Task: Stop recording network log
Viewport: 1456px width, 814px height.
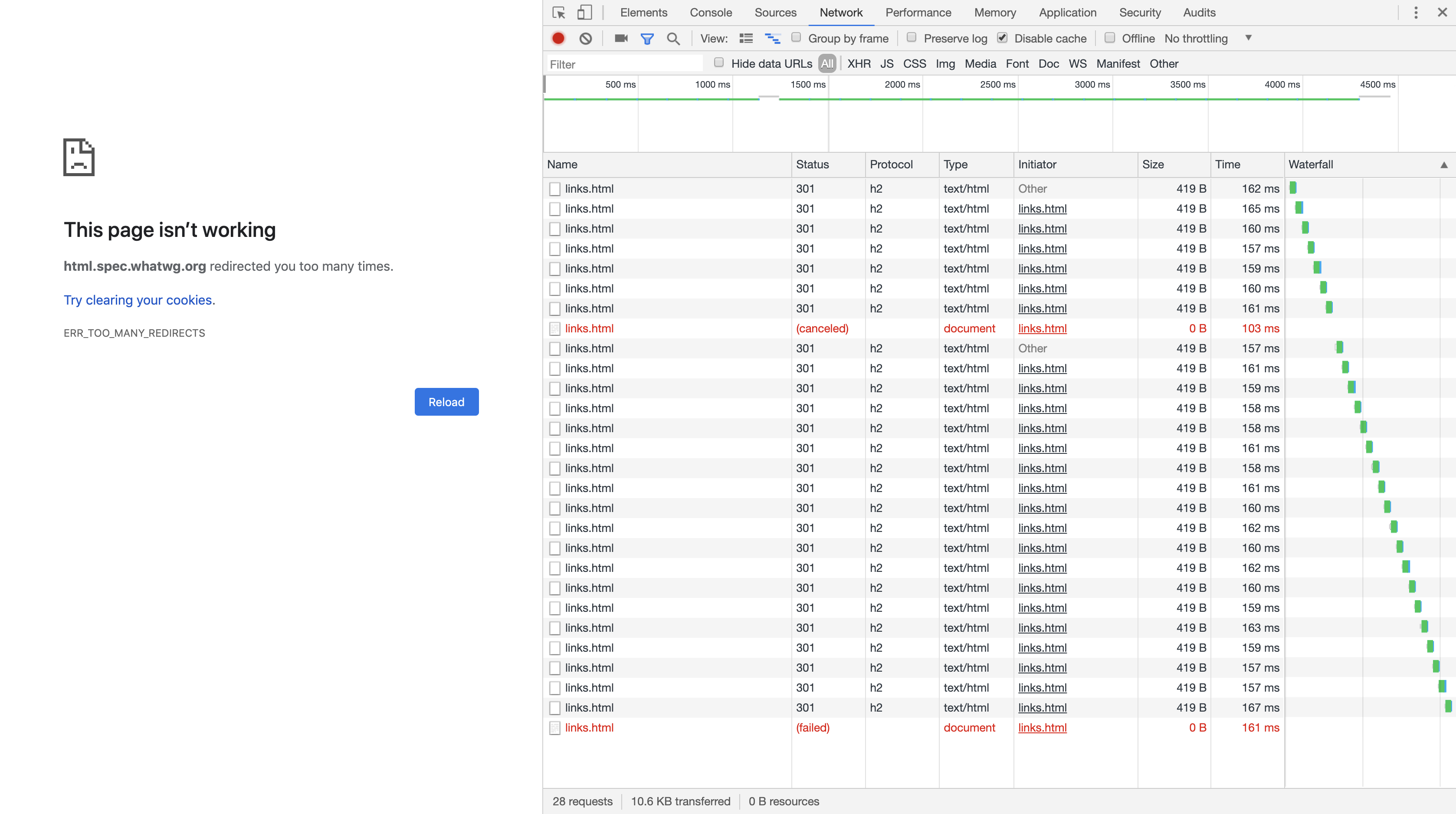Action: click(558, 38)
